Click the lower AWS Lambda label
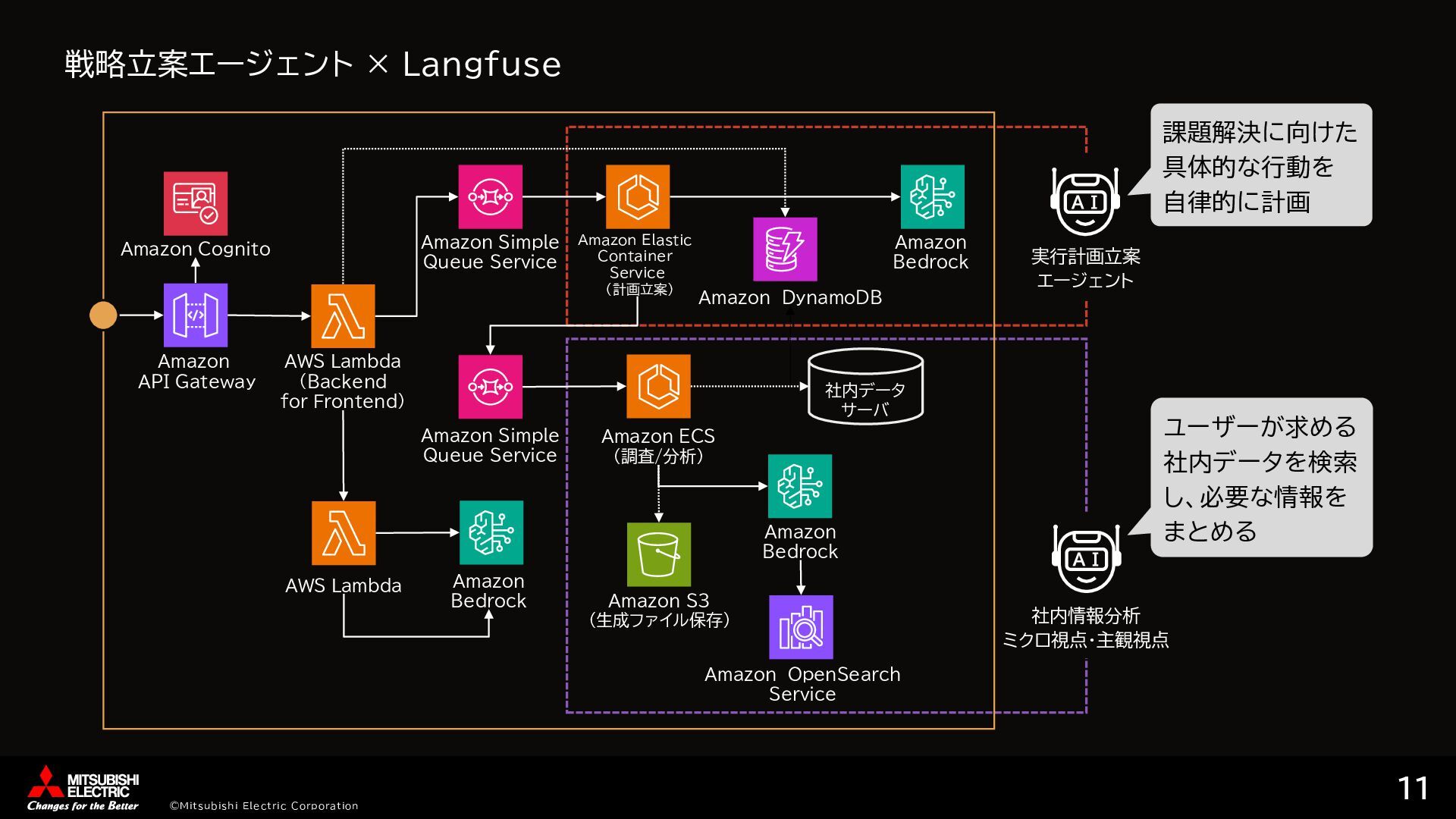Screen dimensions: 1456x819 (x=344, y=585)
